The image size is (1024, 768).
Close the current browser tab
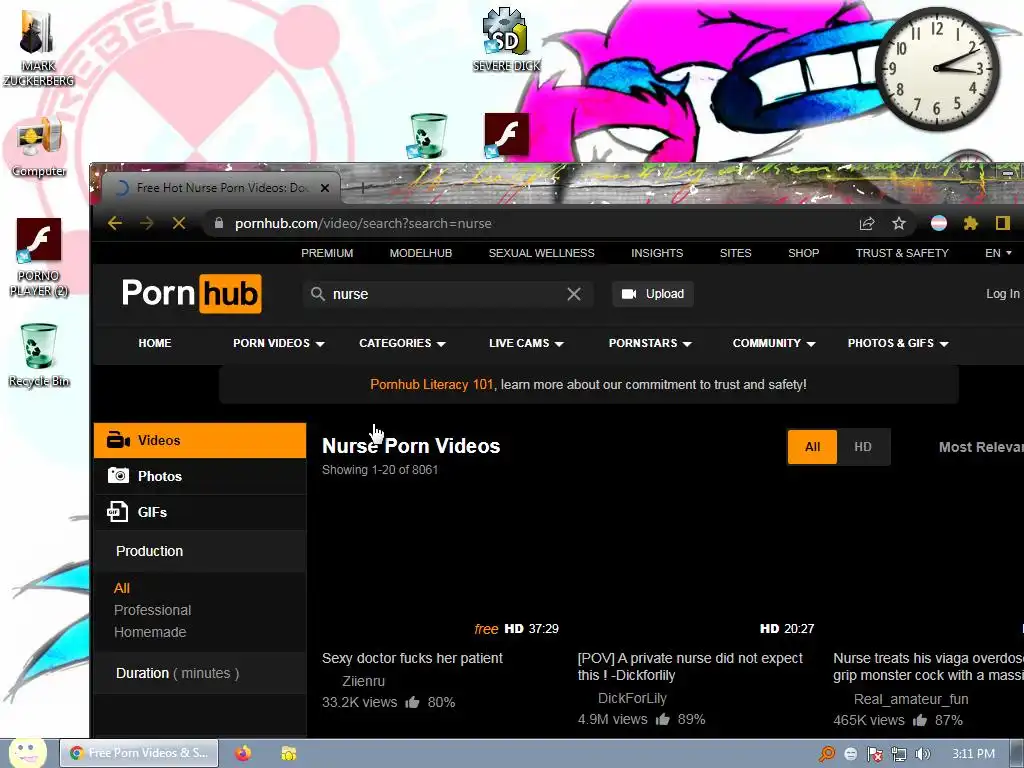325,187
